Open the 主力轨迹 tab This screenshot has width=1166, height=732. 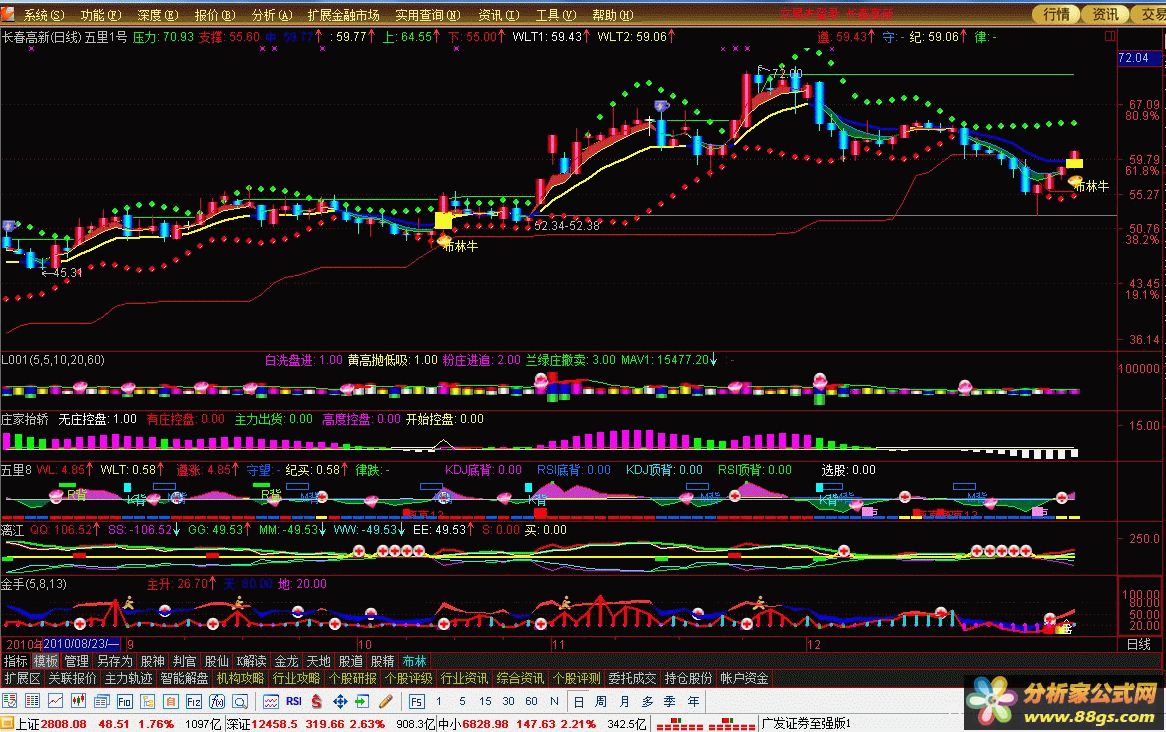[x=128, y=678]
